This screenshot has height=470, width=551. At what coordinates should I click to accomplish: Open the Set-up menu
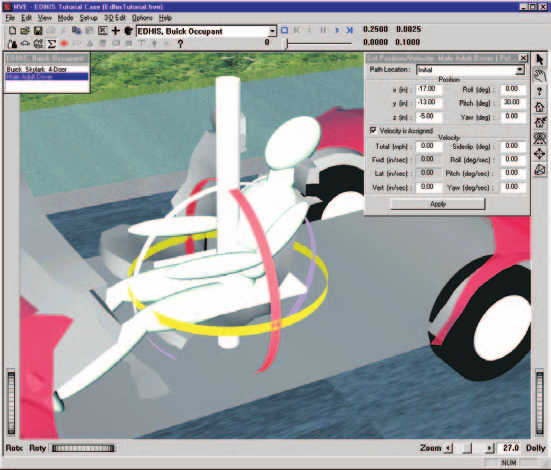pyautogui.click(x=88, y=18)
